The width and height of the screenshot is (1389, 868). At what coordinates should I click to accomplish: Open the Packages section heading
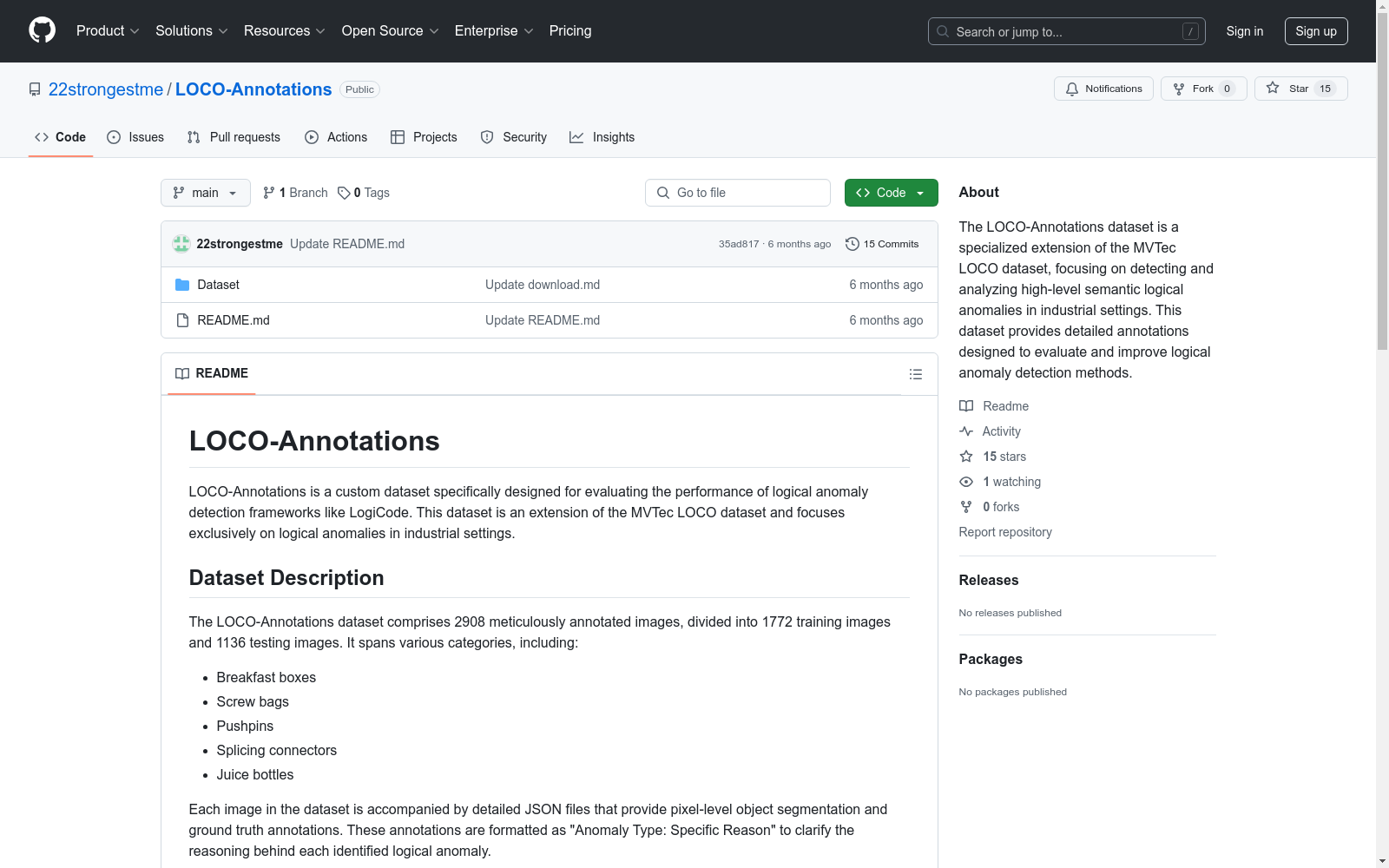tap(991, 659)
